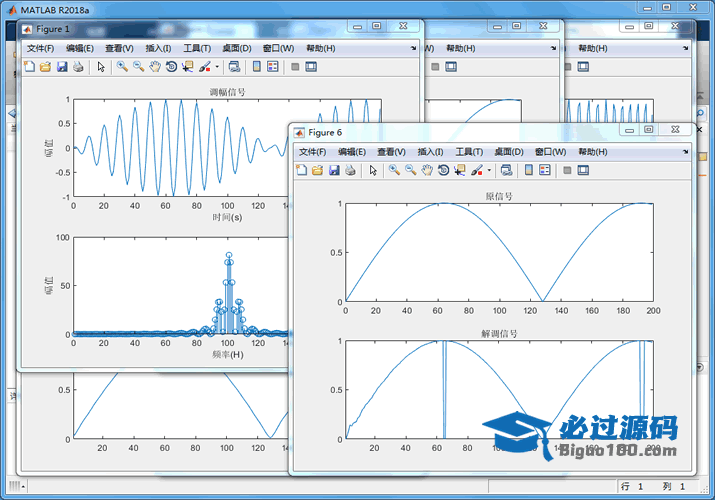This screenshot has height=500, width=715.
Task: Click Show Plot Tools icon in Figure 6
Action: point(584,170)
